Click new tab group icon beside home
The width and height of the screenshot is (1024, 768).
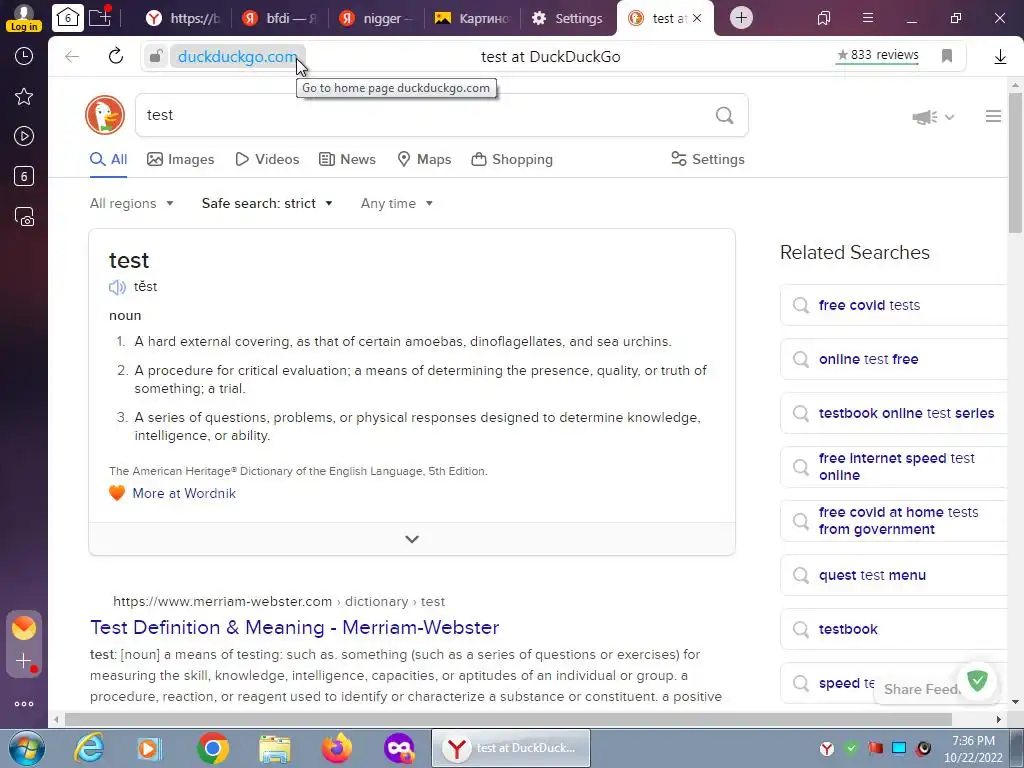tap(100, 17)
